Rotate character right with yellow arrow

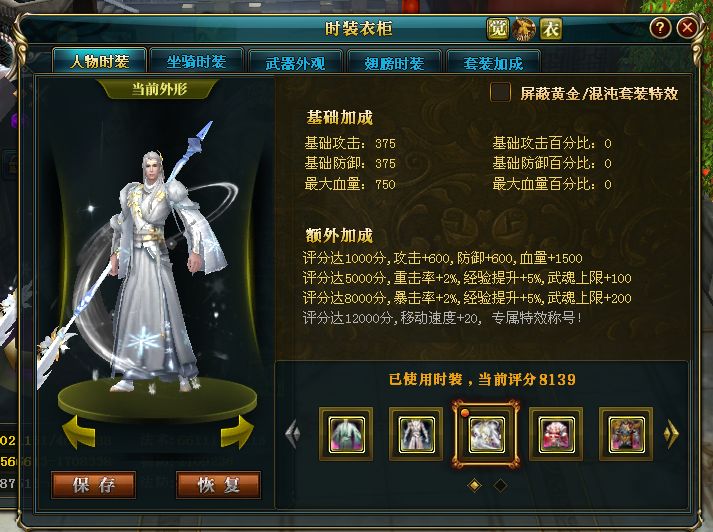click(237, 432)
